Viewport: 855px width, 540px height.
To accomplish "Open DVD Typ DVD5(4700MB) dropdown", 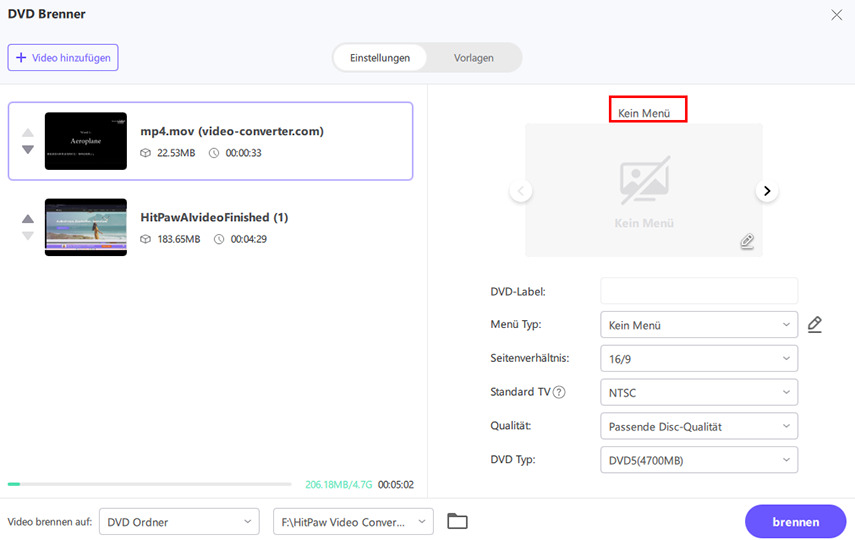I will tap(699, 460).
